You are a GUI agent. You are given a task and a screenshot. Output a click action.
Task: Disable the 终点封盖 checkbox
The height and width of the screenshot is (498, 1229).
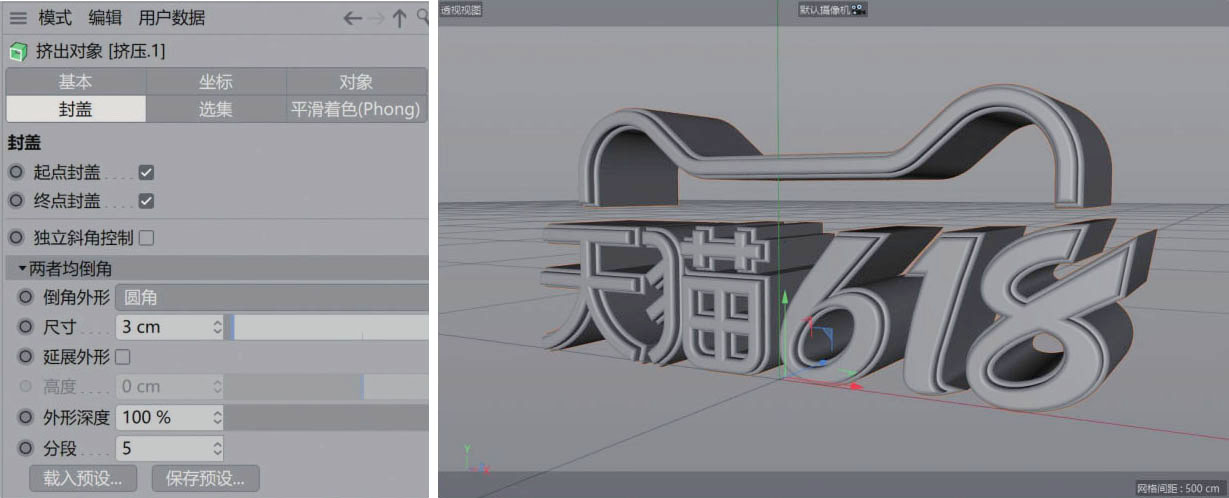[146, 201]
